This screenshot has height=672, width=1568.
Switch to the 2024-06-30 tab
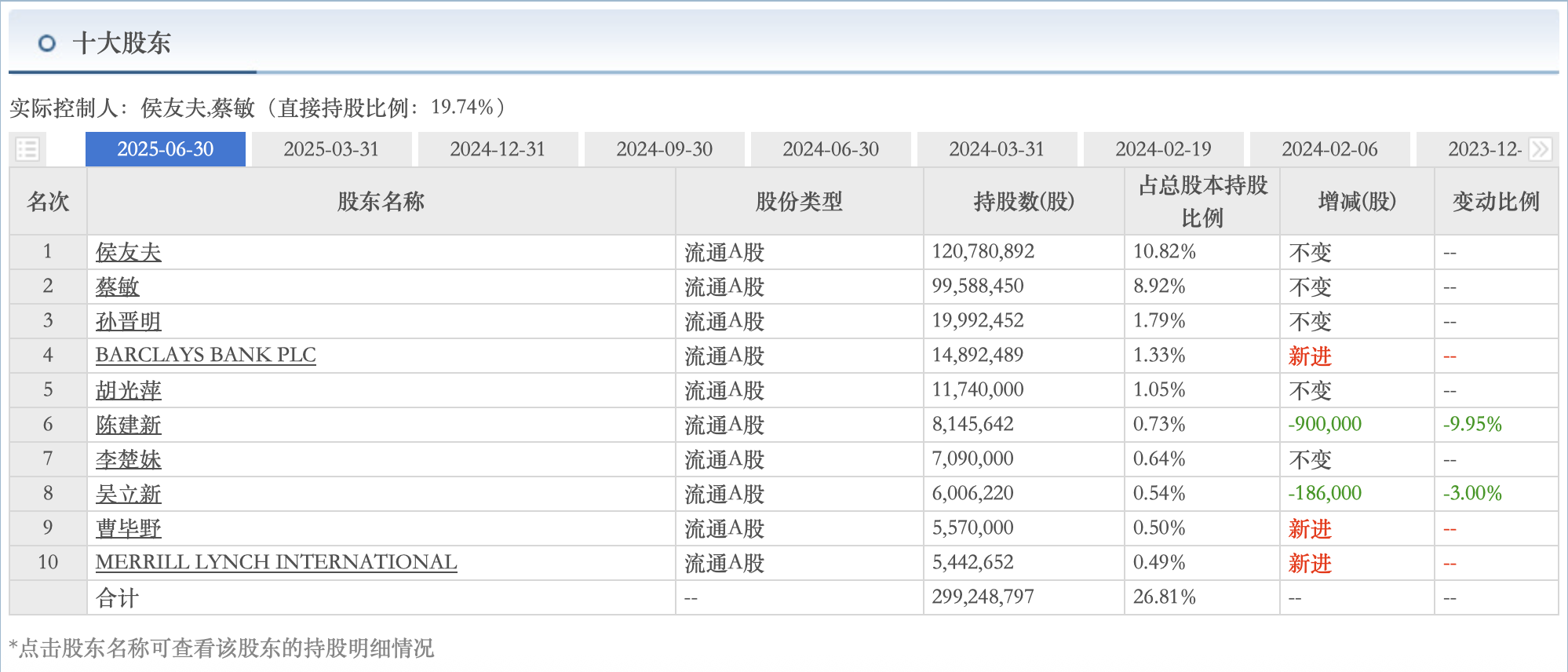tap(830, 149)
